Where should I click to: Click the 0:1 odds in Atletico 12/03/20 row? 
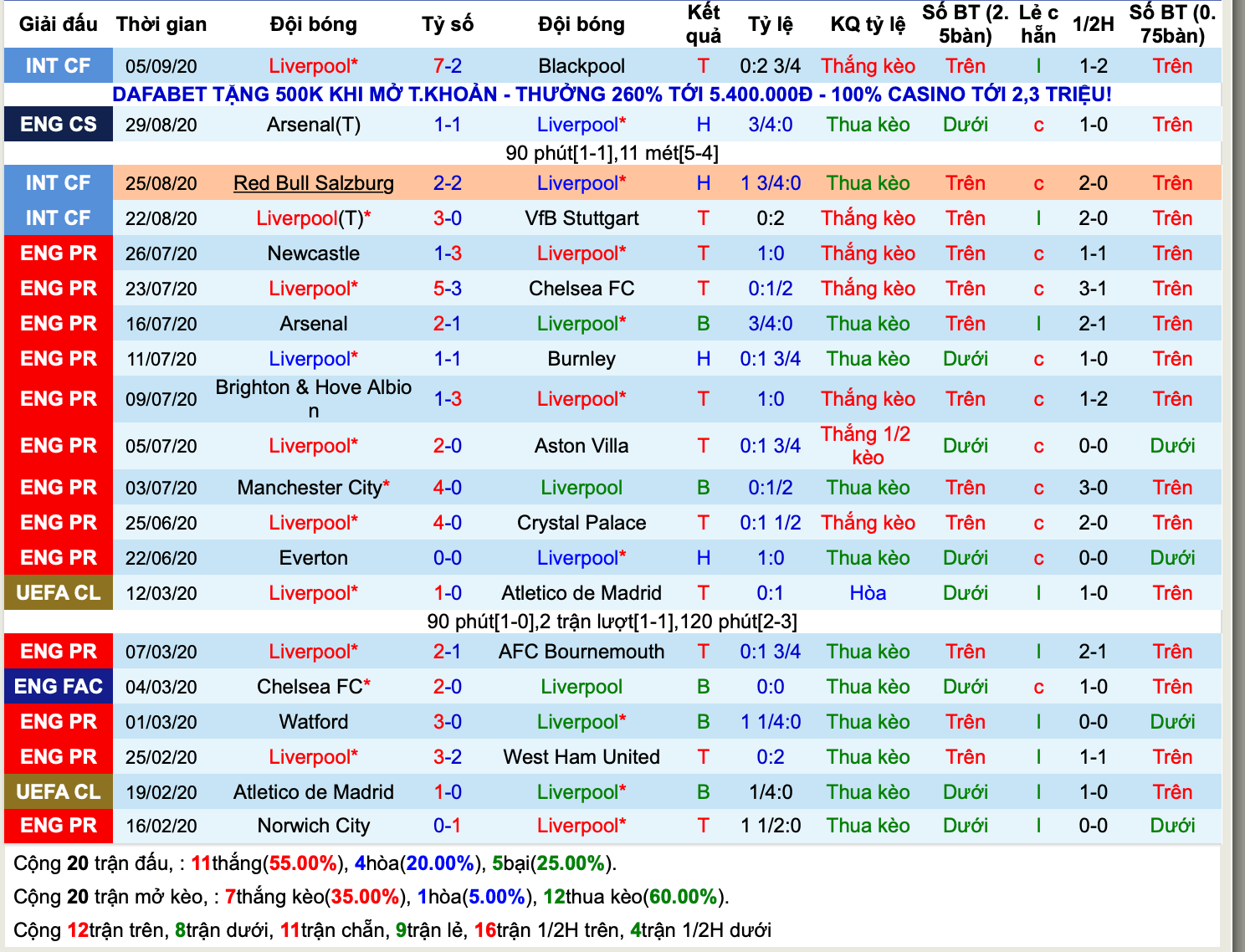click(771, 593)
